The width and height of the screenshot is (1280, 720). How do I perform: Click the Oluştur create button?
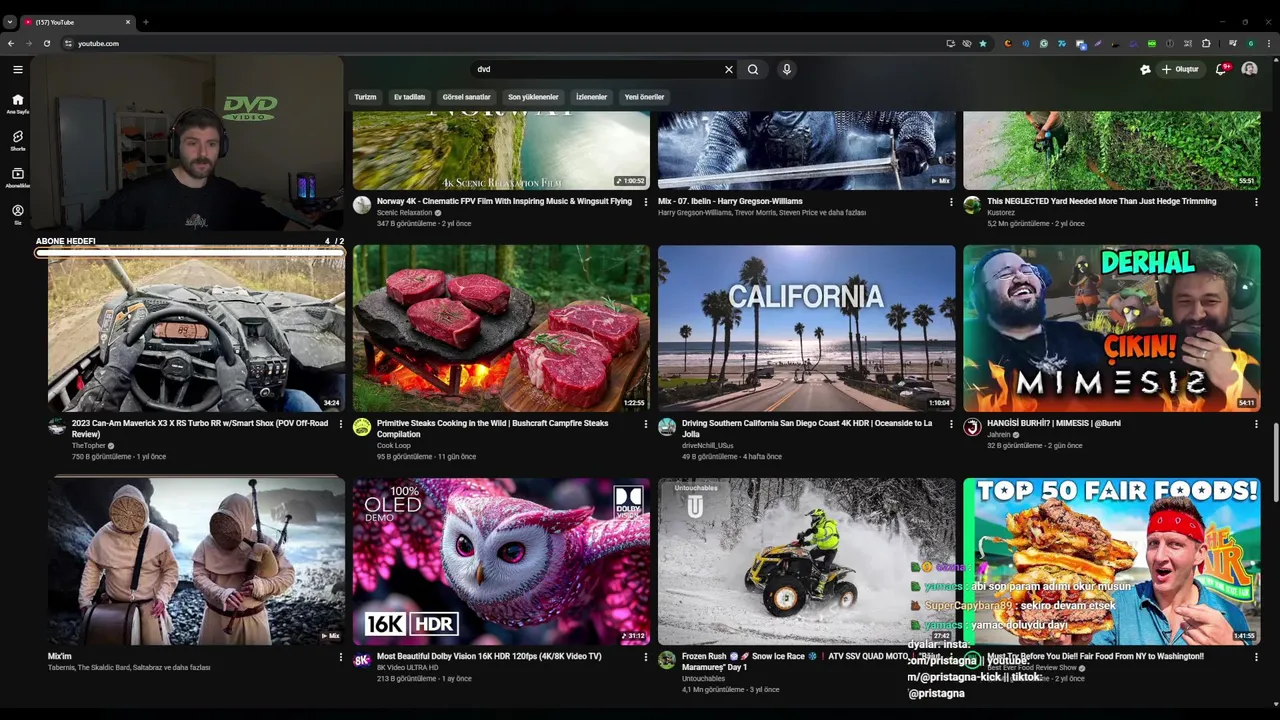pyautogui.click(x=1180, y=69)
